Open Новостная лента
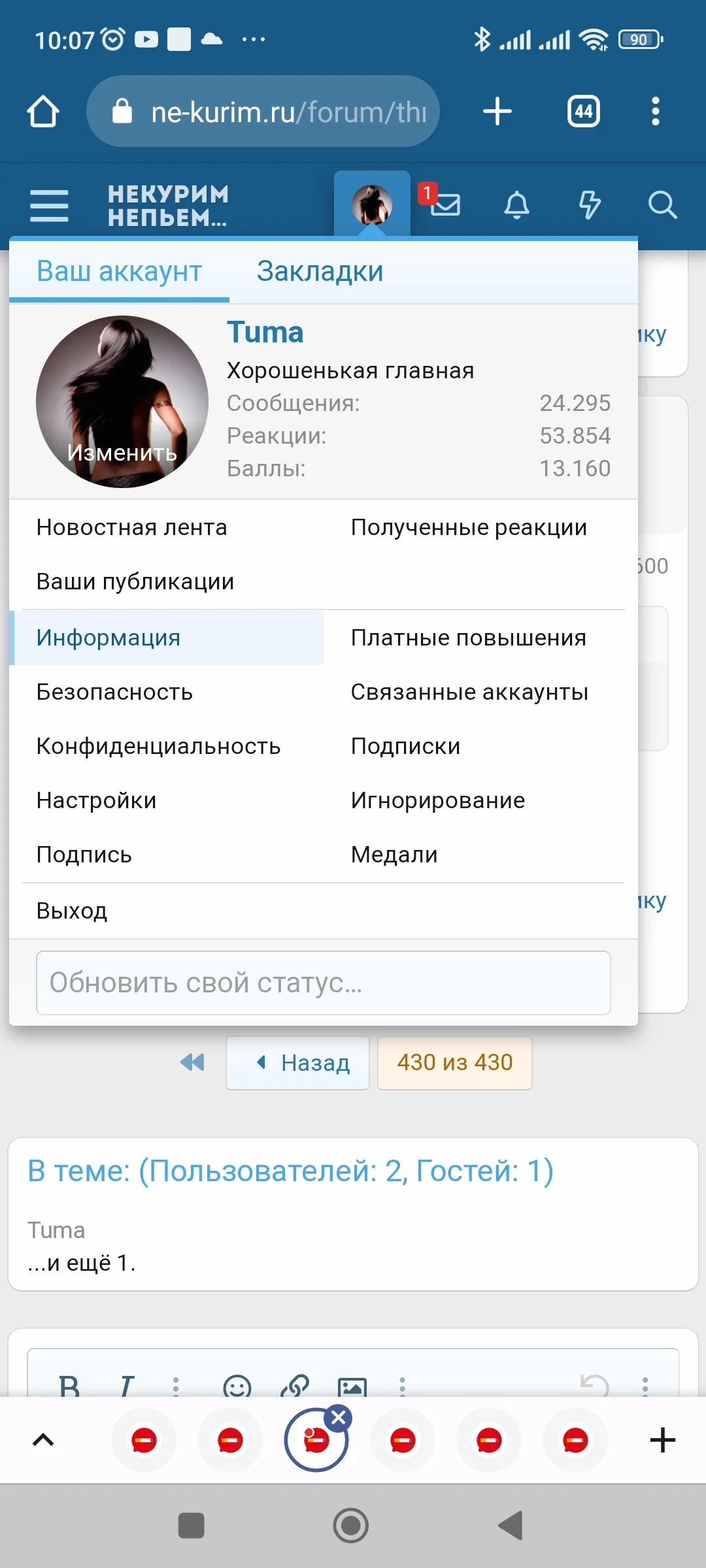Image resolution: width=706 pixels, height=1568 pixels. (x=131, y=527)
